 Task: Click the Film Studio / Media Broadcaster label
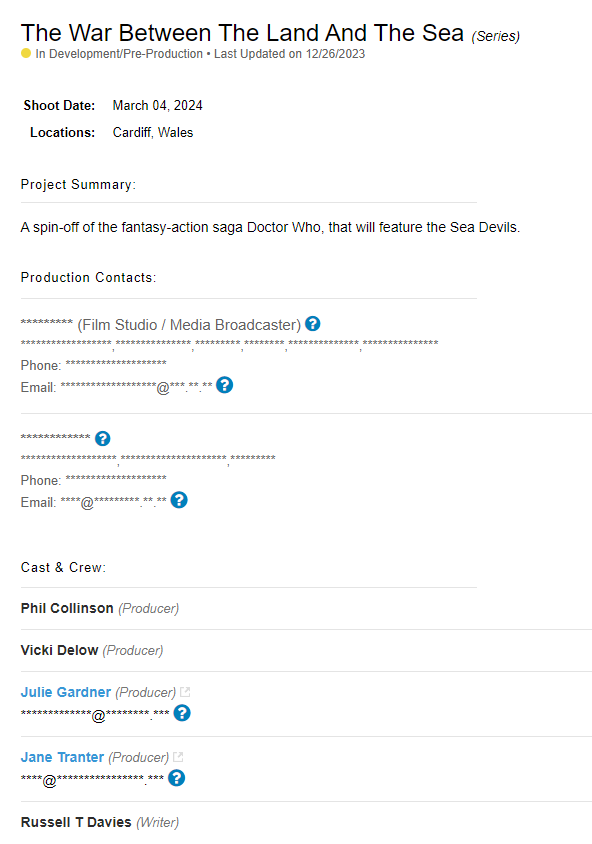189,325
